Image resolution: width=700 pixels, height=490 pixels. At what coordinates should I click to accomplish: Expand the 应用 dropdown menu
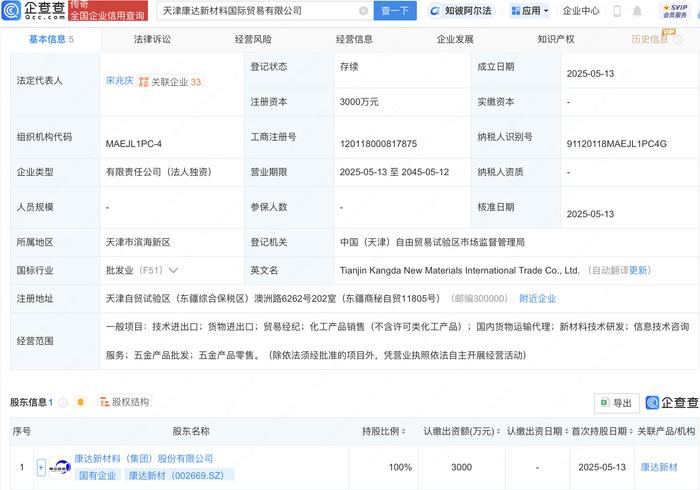(529, 11)
